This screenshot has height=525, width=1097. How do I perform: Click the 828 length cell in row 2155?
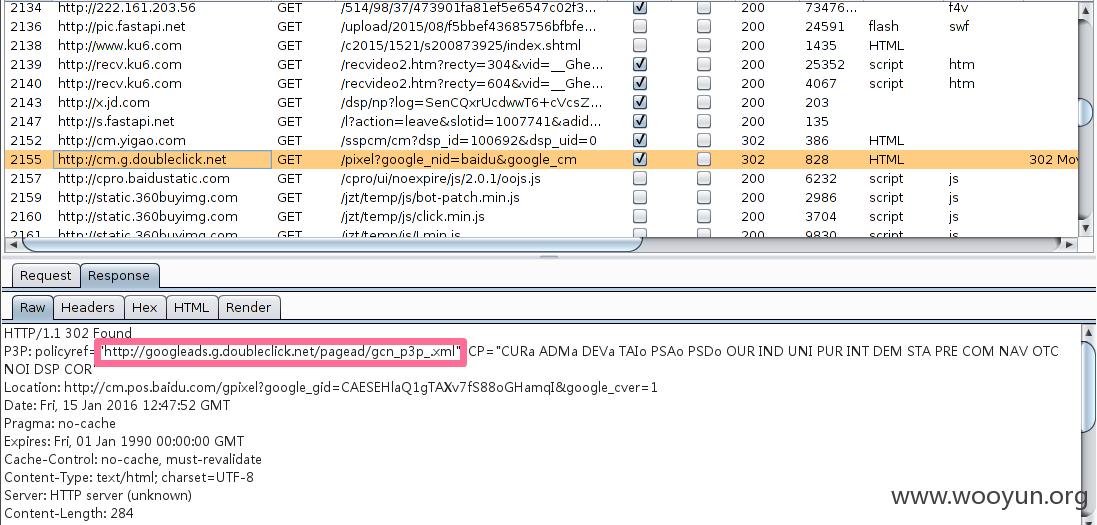click(x=816, y=160)
